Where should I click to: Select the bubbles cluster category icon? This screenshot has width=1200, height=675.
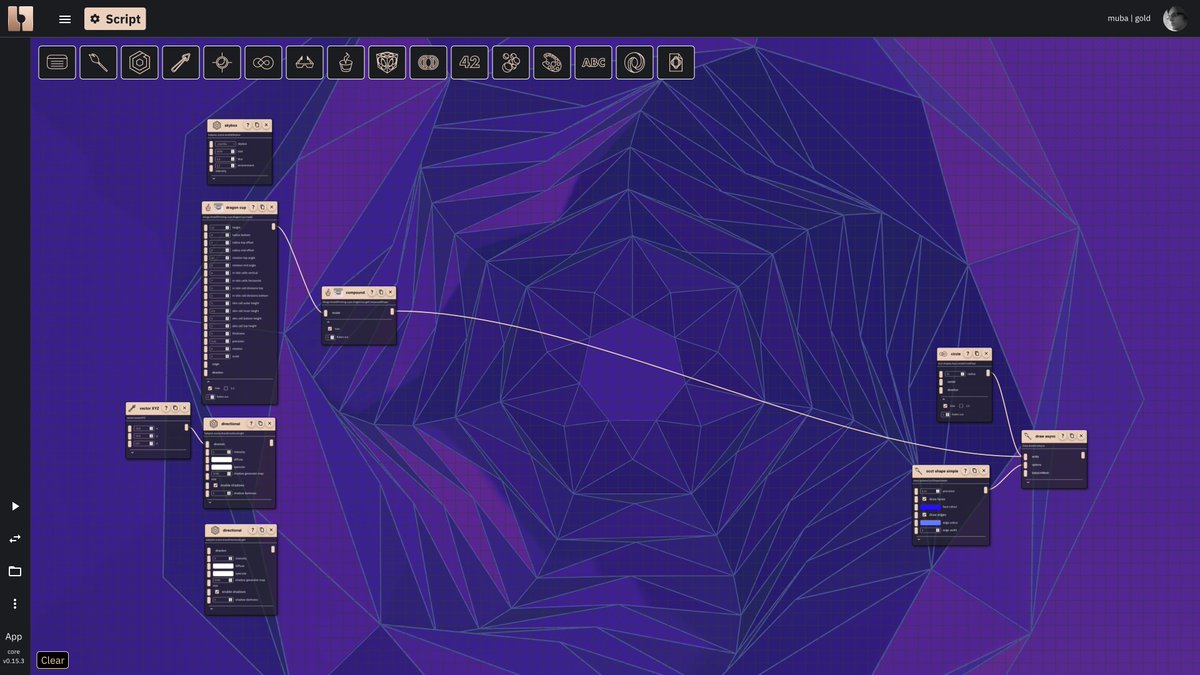coord(511,62)
